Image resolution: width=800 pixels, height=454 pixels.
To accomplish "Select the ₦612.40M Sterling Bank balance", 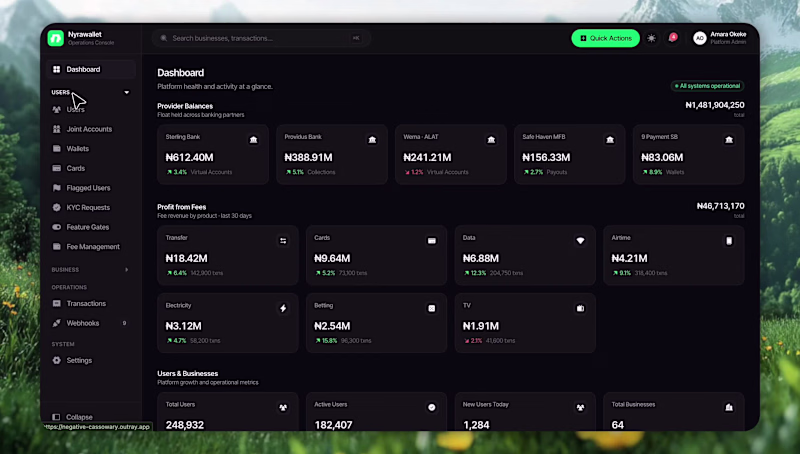I will coord(189,158).
